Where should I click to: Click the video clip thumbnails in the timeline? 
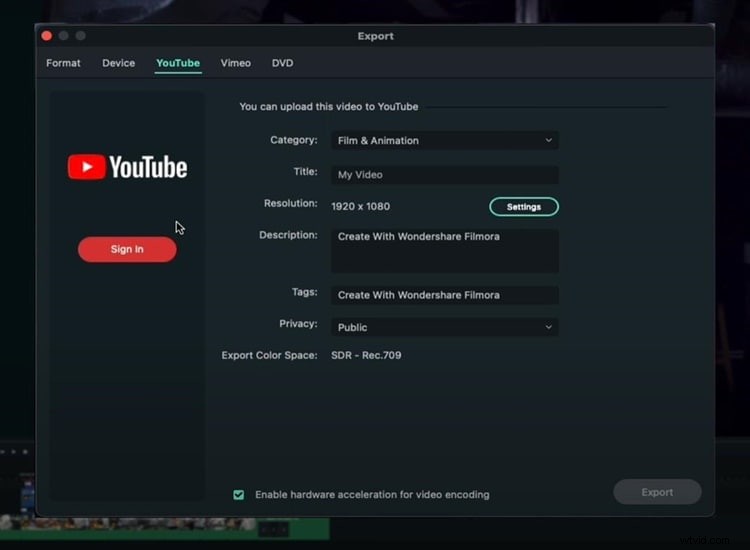(x=130, y=523)
